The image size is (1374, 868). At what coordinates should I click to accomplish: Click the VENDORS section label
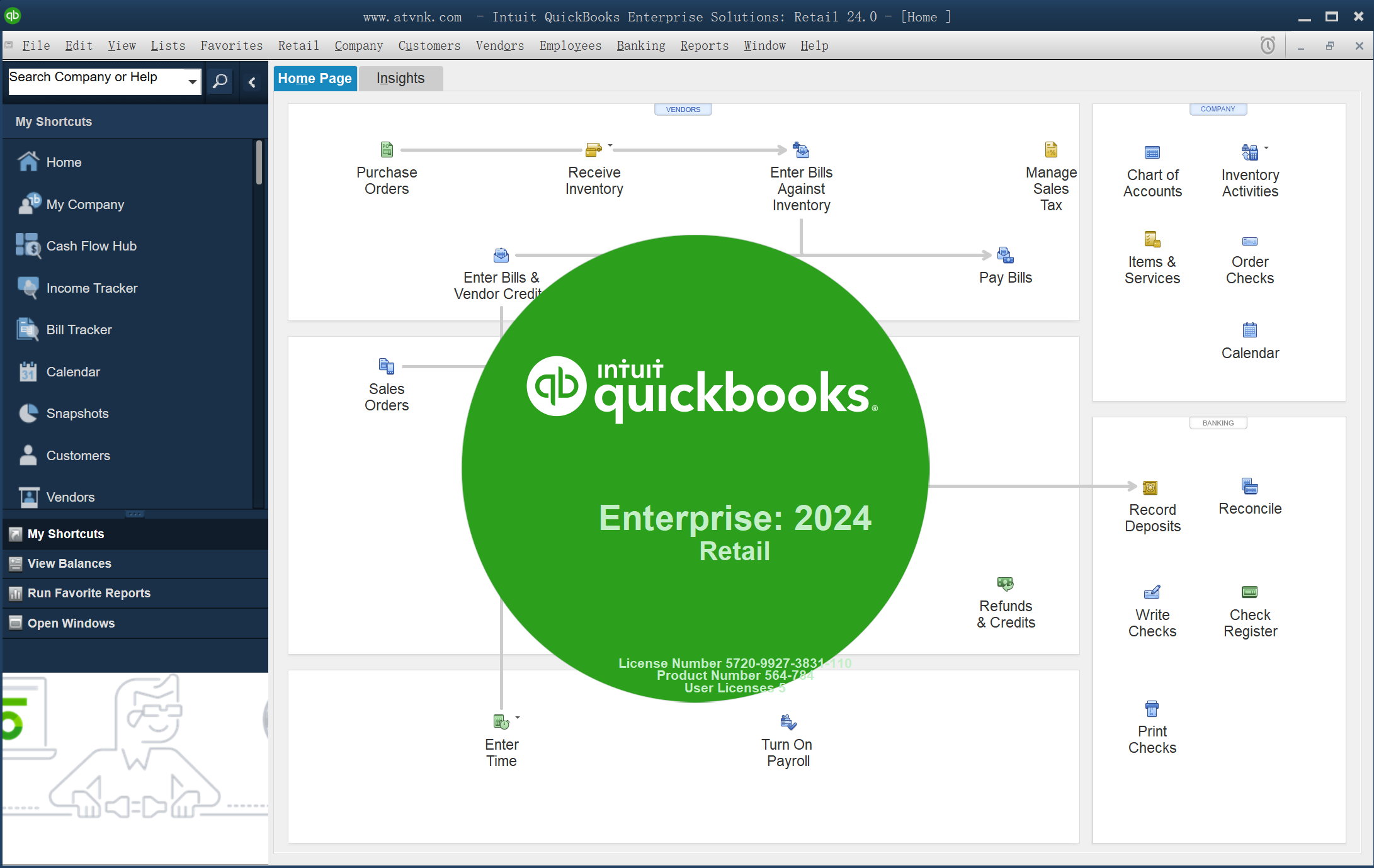coord(683,110)
